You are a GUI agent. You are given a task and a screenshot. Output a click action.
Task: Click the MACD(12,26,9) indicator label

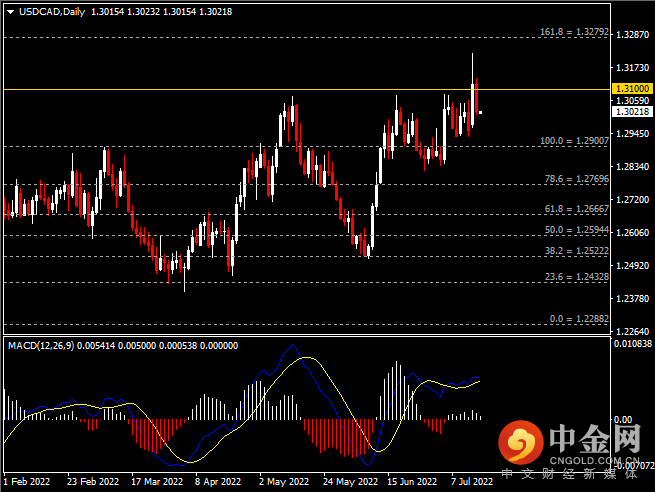click(41, 346)
